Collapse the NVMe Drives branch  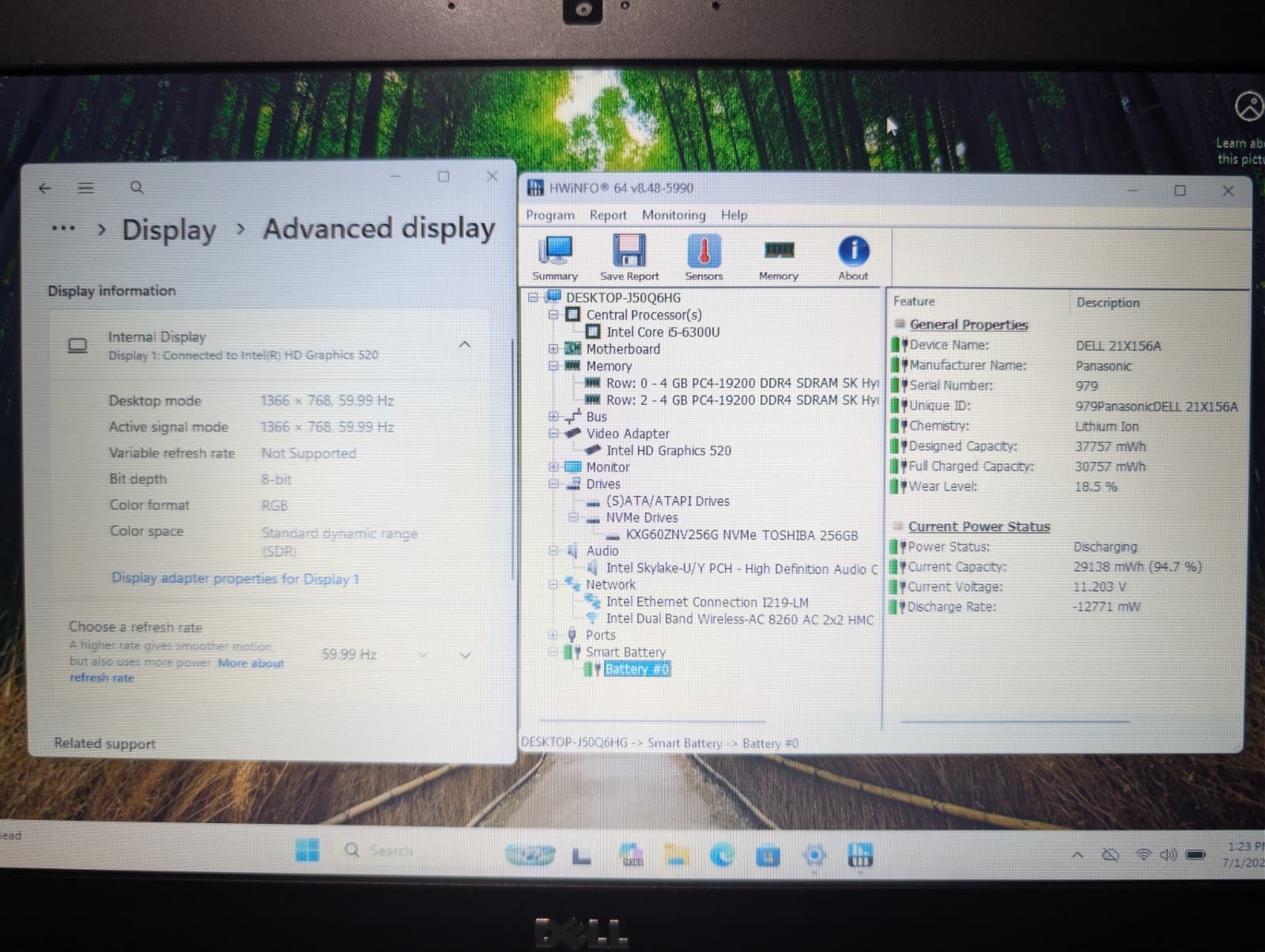click(x=573, y=517)
